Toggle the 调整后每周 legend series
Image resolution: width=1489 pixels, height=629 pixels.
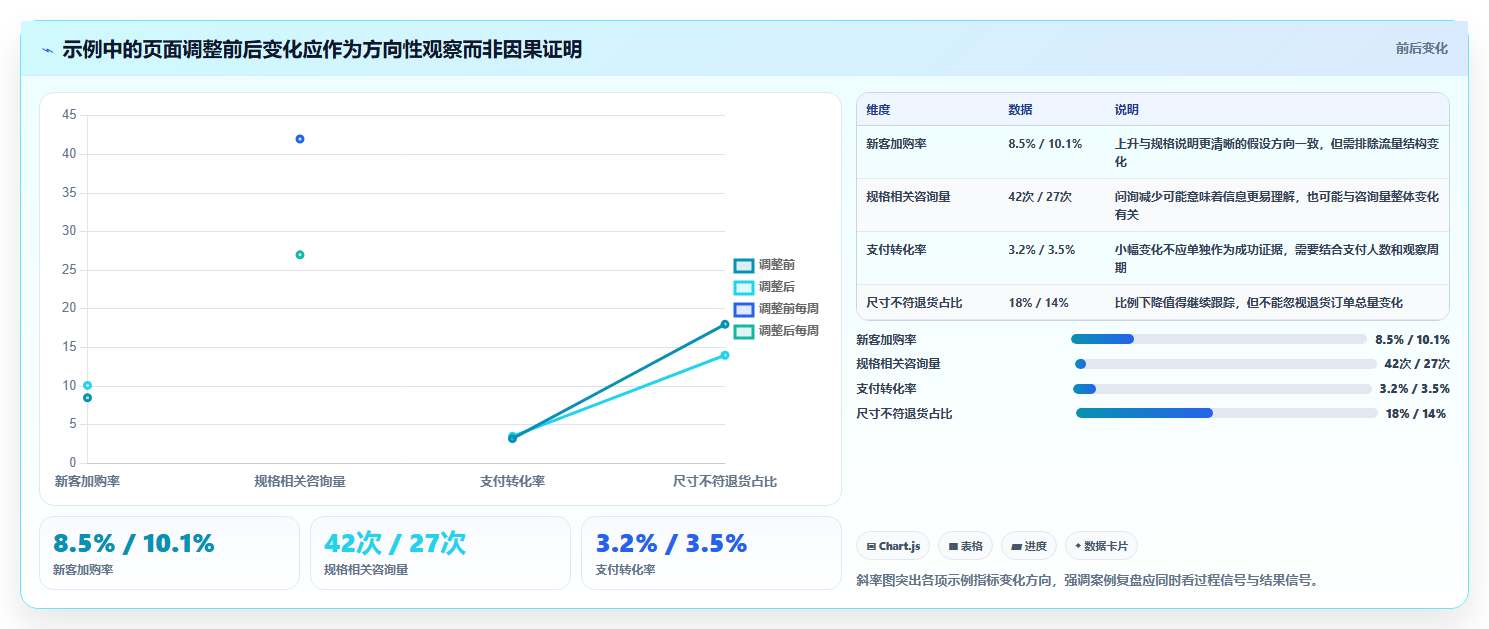click(x=776, y=331)
